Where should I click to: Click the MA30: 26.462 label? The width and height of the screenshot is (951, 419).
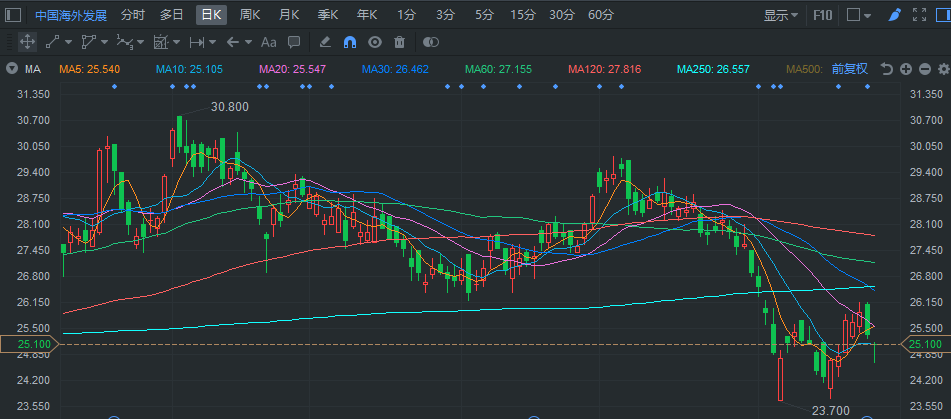coord(395,69)
